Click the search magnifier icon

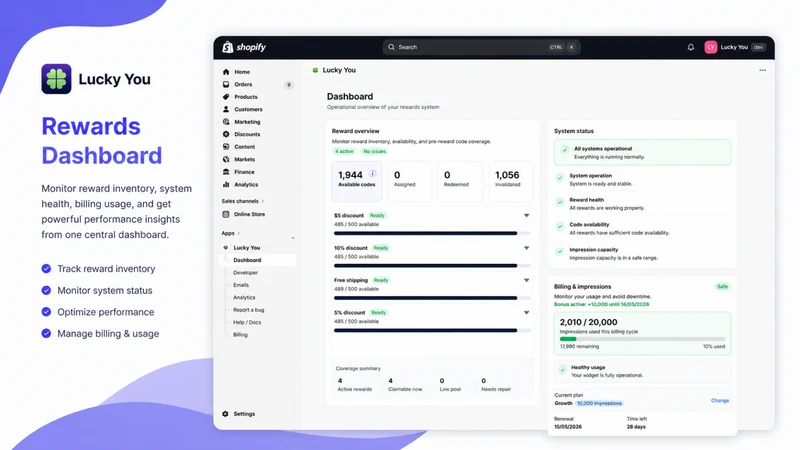[x=391, y=47]
